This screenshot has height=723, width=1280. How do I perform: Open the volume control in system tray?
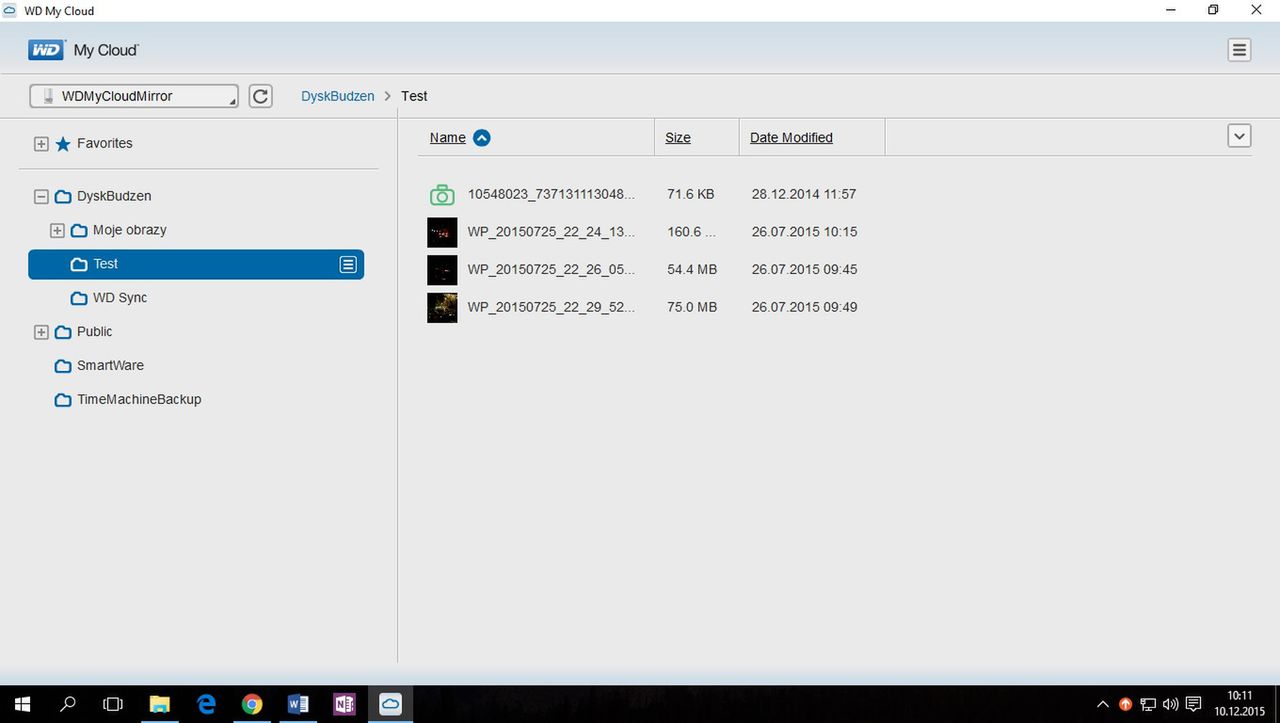(1171, 704)
